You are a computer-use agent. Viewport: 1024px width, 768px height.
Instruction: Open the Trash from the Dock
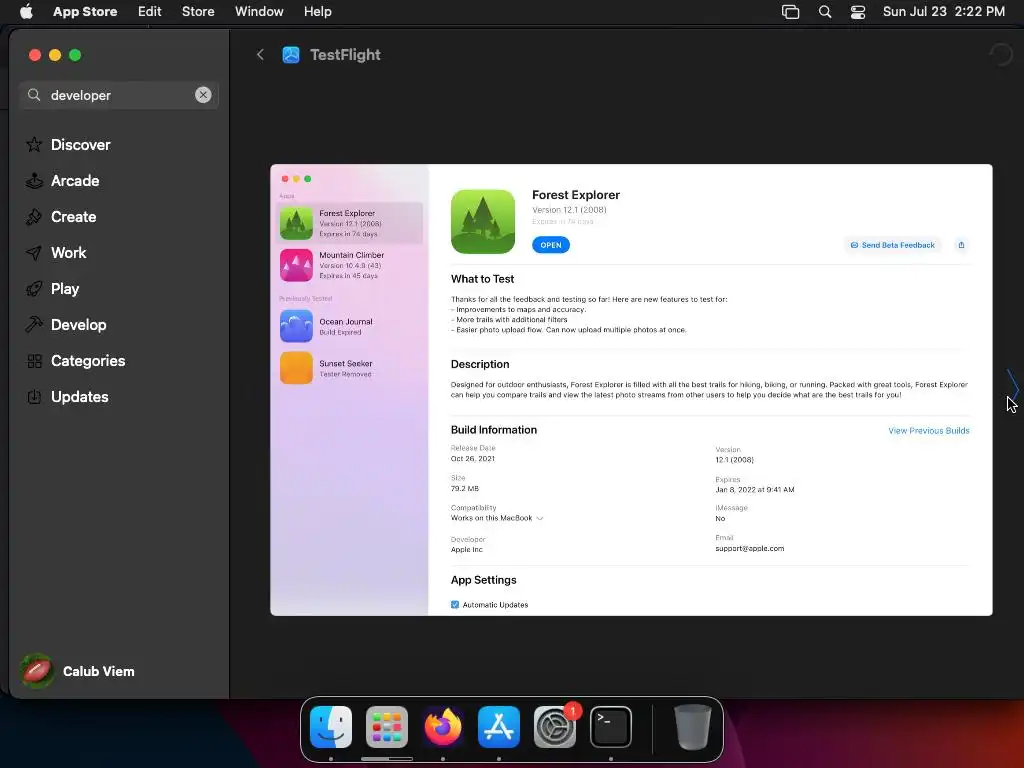tap(692, 727)
